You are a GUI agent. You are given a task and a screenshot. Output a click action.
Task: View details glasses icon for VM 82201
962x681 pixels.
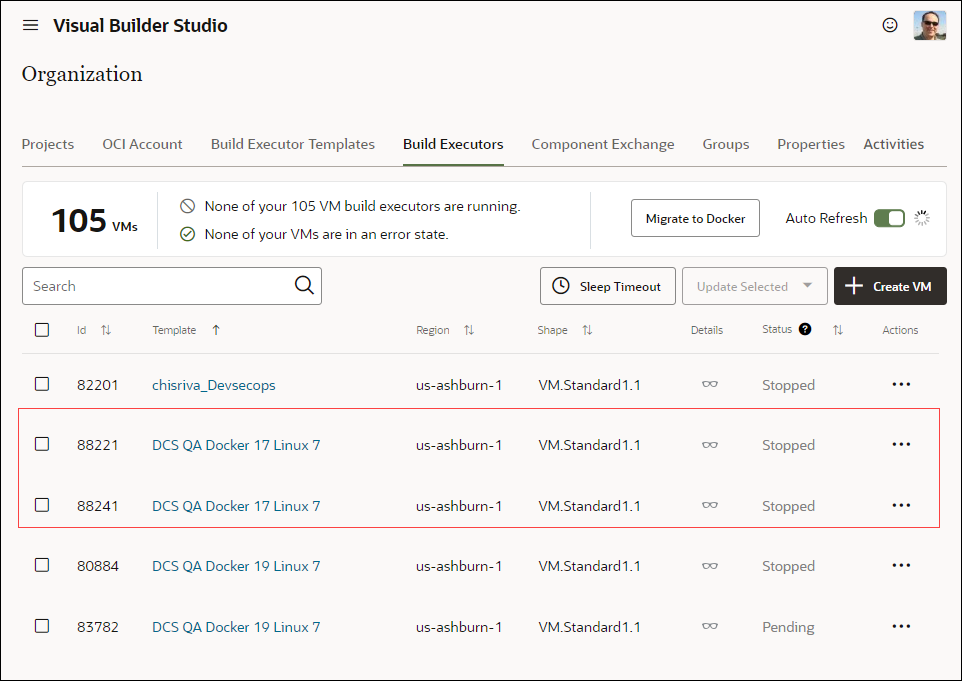(710, 385)
